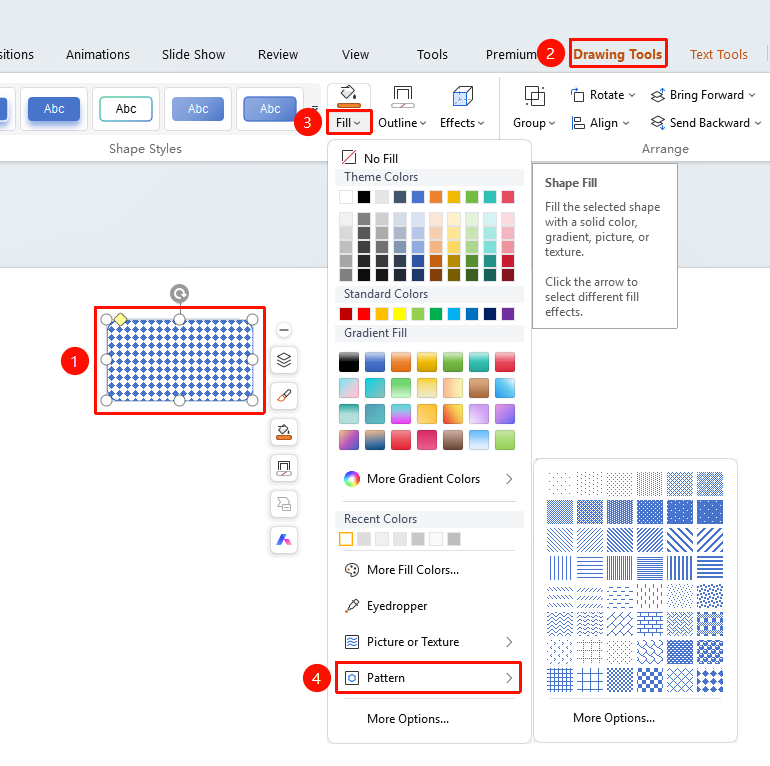Click the floating outline icon

[284, 468]
